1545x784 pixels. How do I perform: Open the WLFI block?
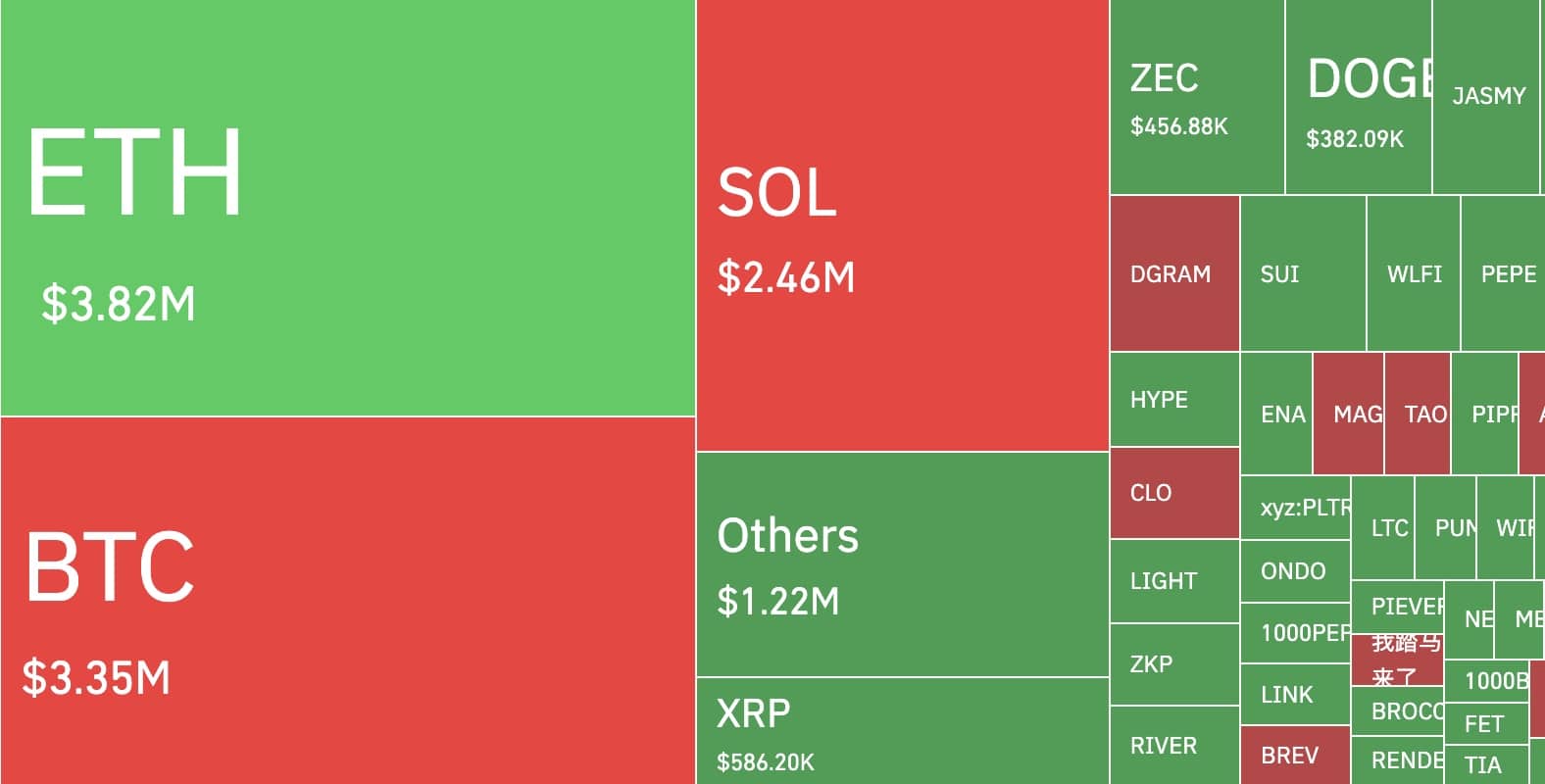point(1414,273)
